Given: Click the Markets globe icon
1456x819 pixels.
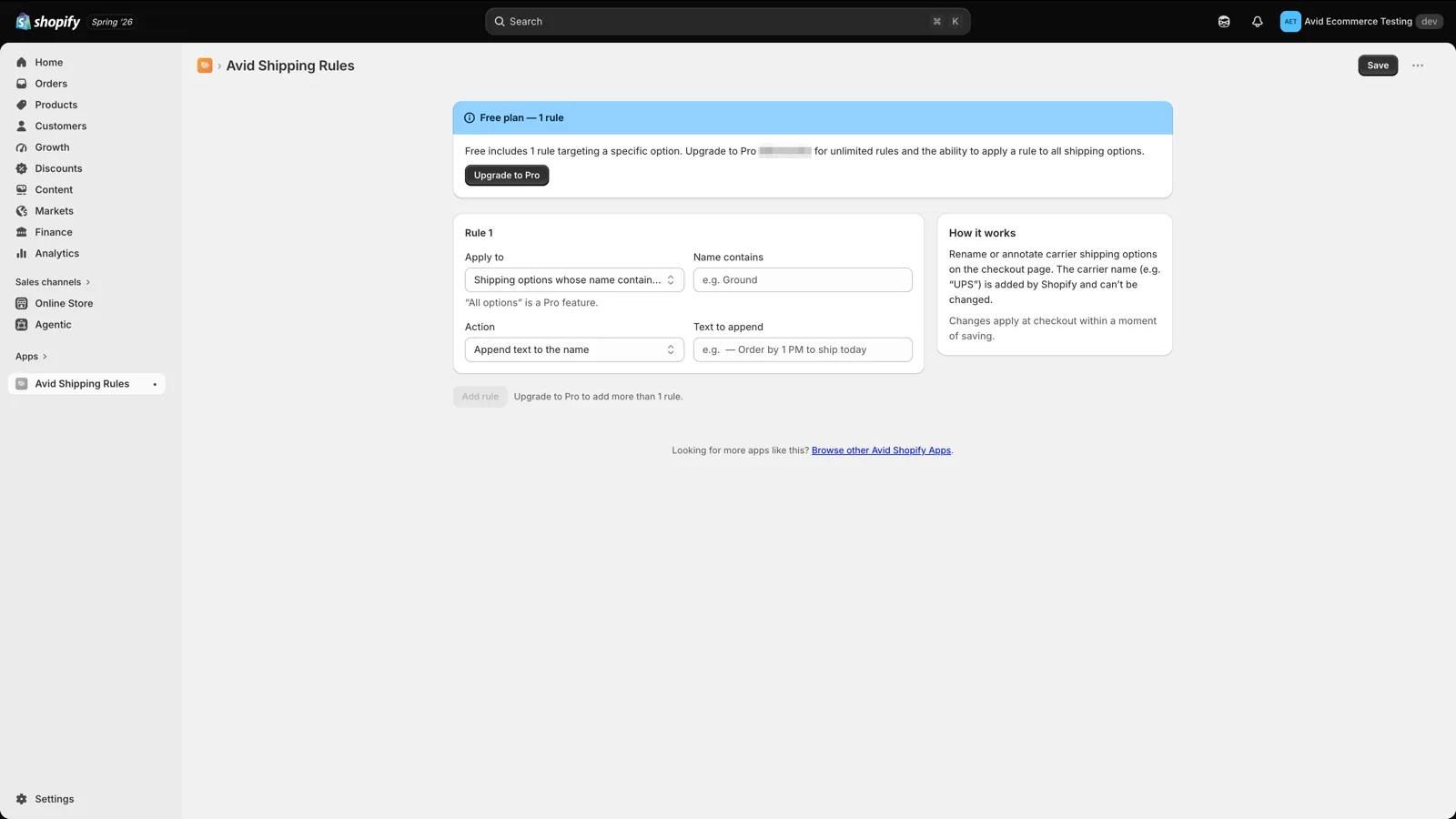Looking at the screenshot, I should [x=22, y=211].
